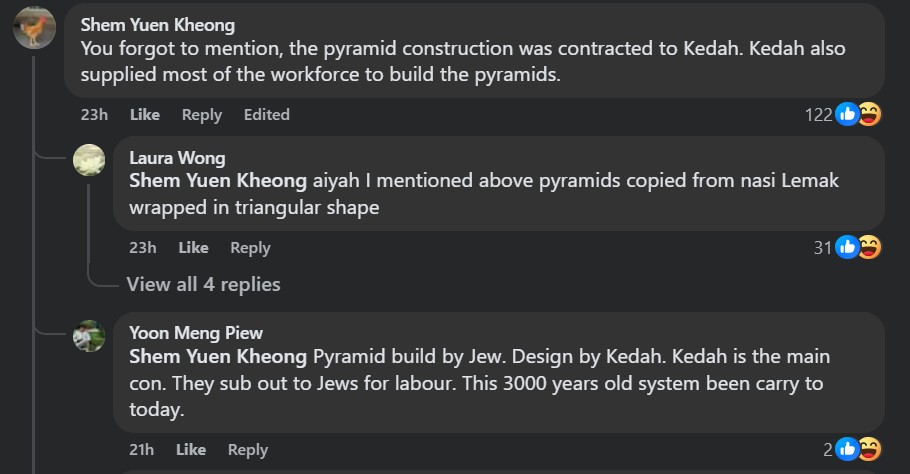910x474 pixels.
Task: View edit history via Edited label
Action: pyautogui.click(x=267, y=115)
